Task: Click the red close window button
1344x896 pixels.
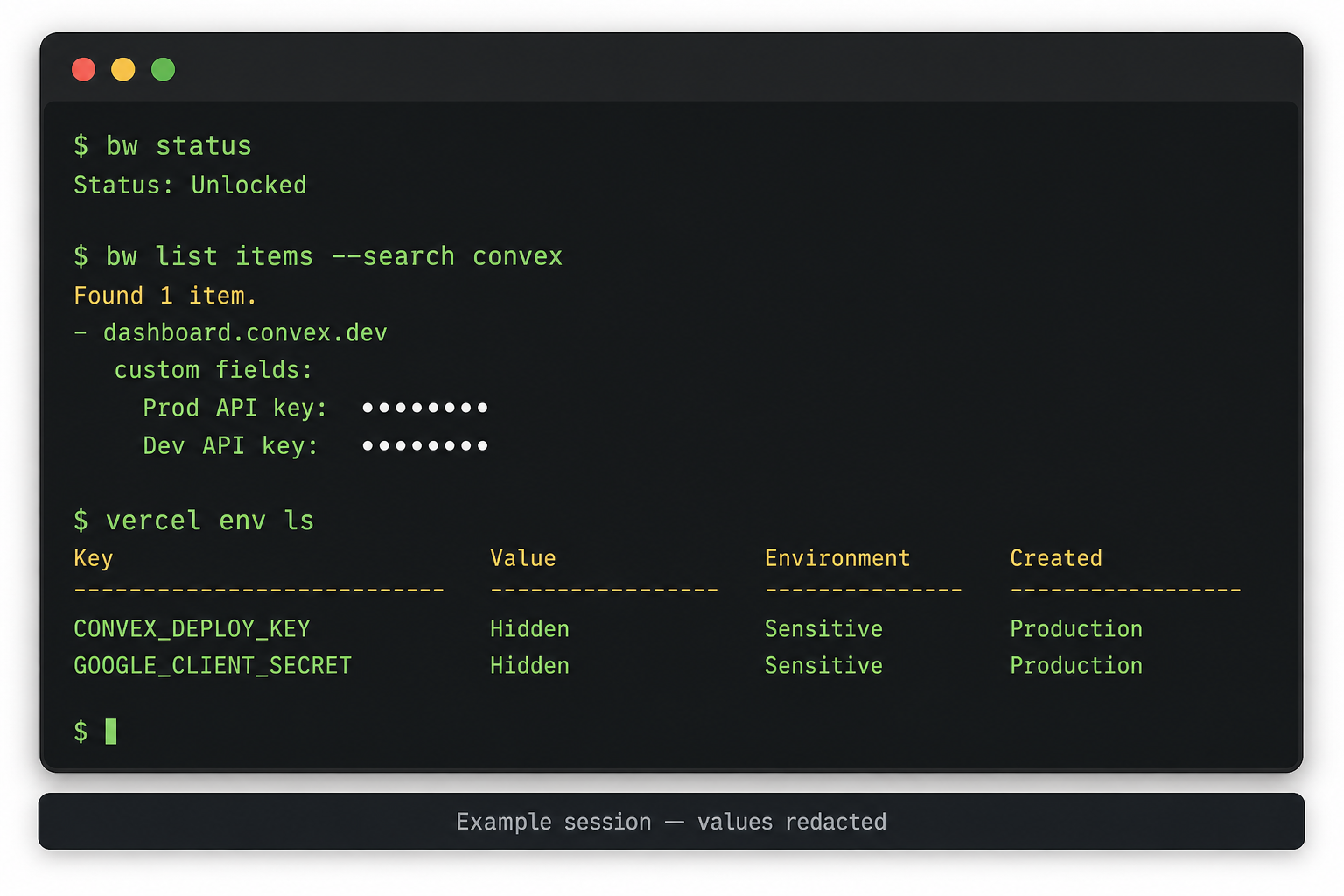Action: coord(83,69)
